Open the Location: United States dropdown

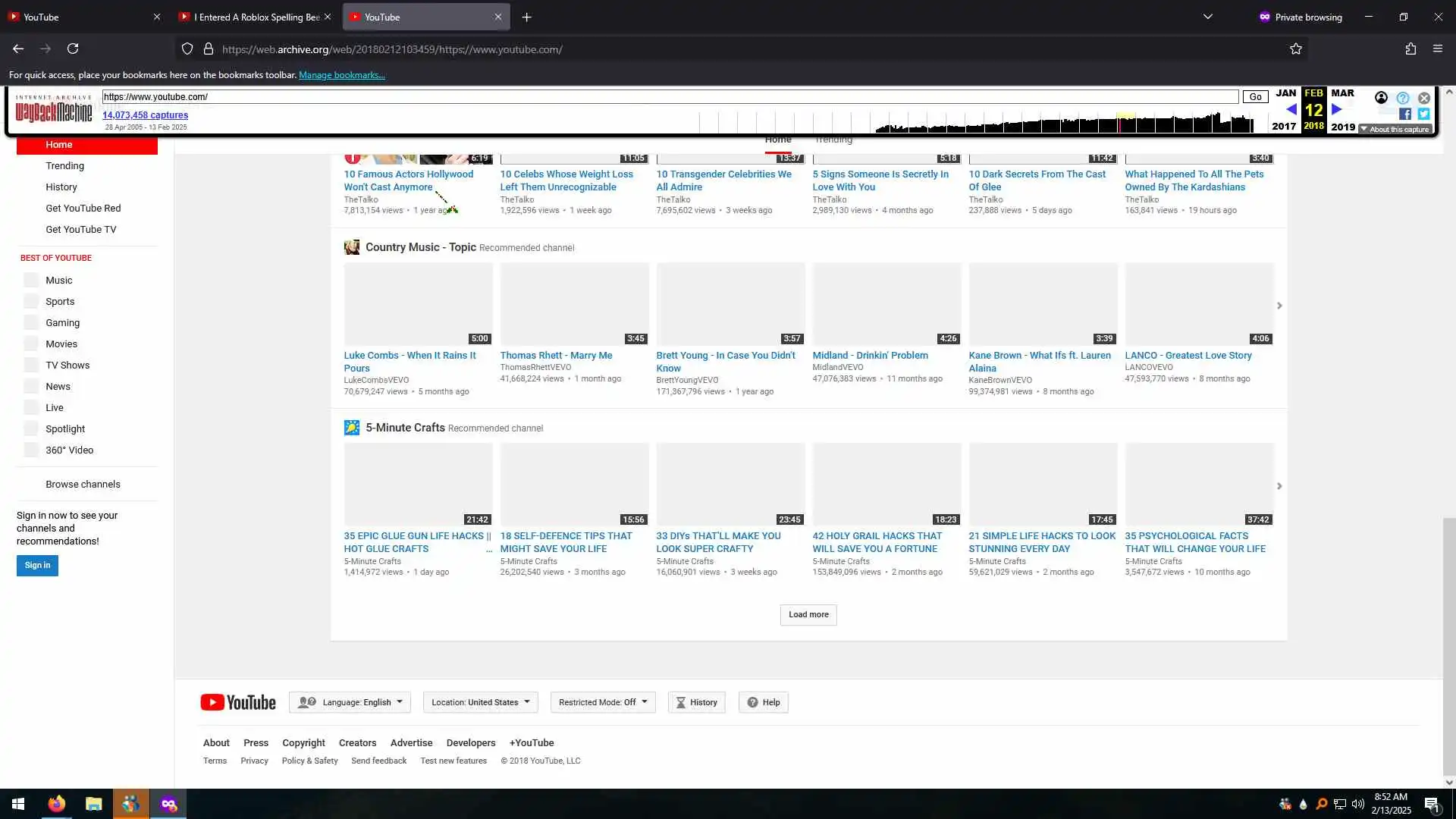(x=481, y=702)
